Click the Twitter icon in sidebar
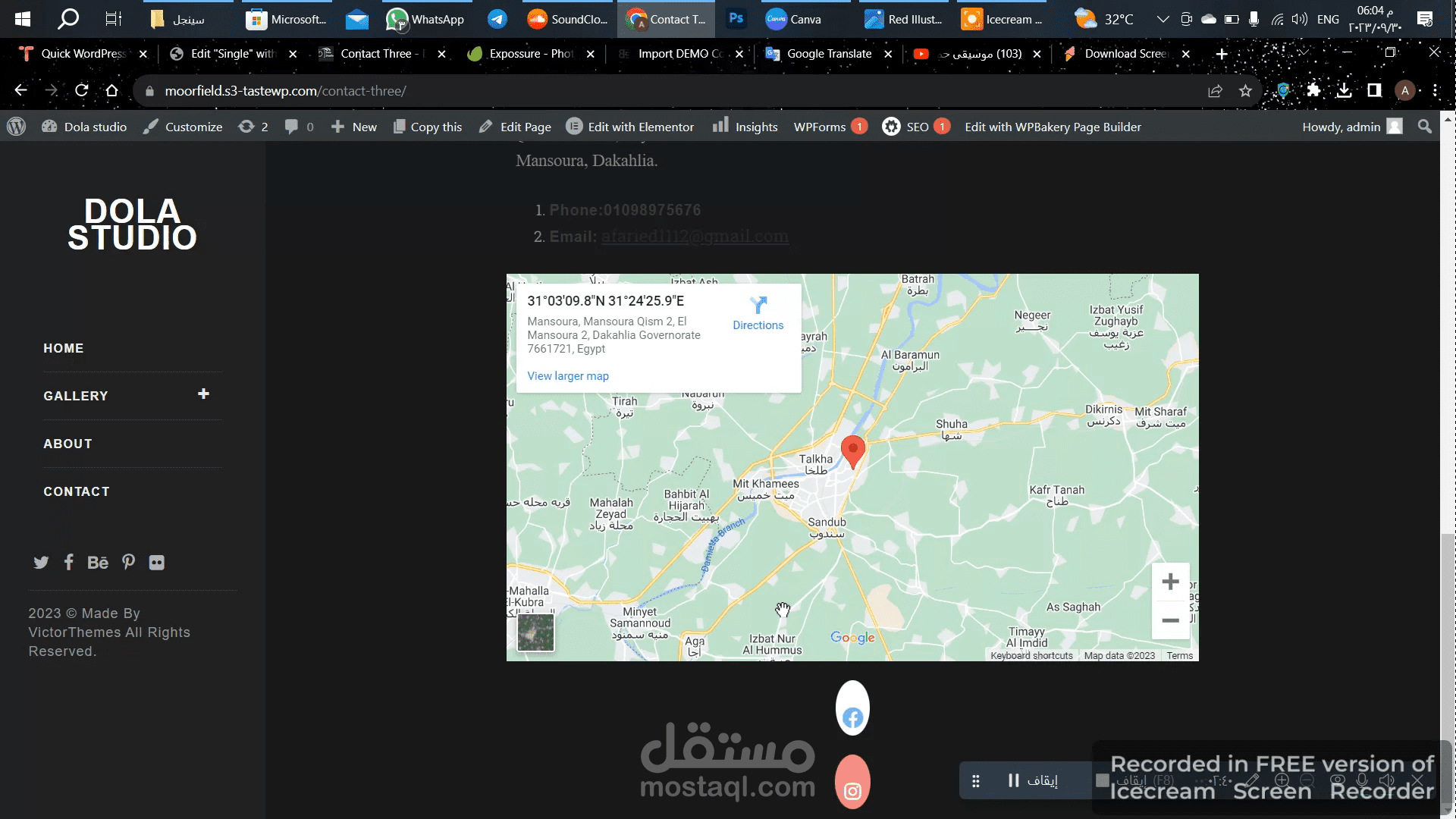Viewport: 1456px width, 819px height. (41, 563)
